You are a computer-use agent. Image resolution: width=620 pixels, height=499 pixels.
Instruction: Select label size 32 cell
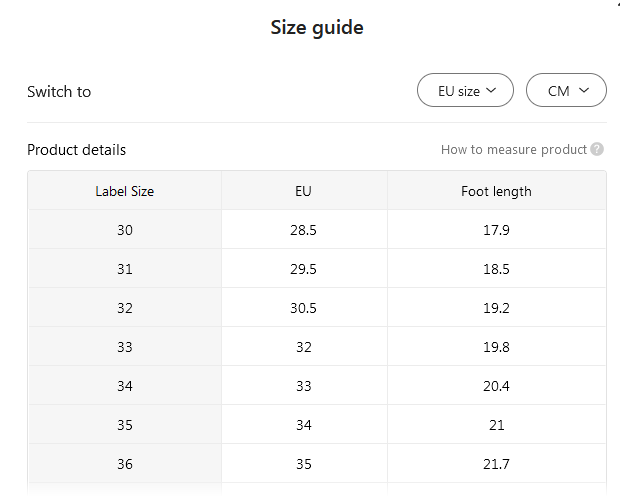tap(125, 308)
